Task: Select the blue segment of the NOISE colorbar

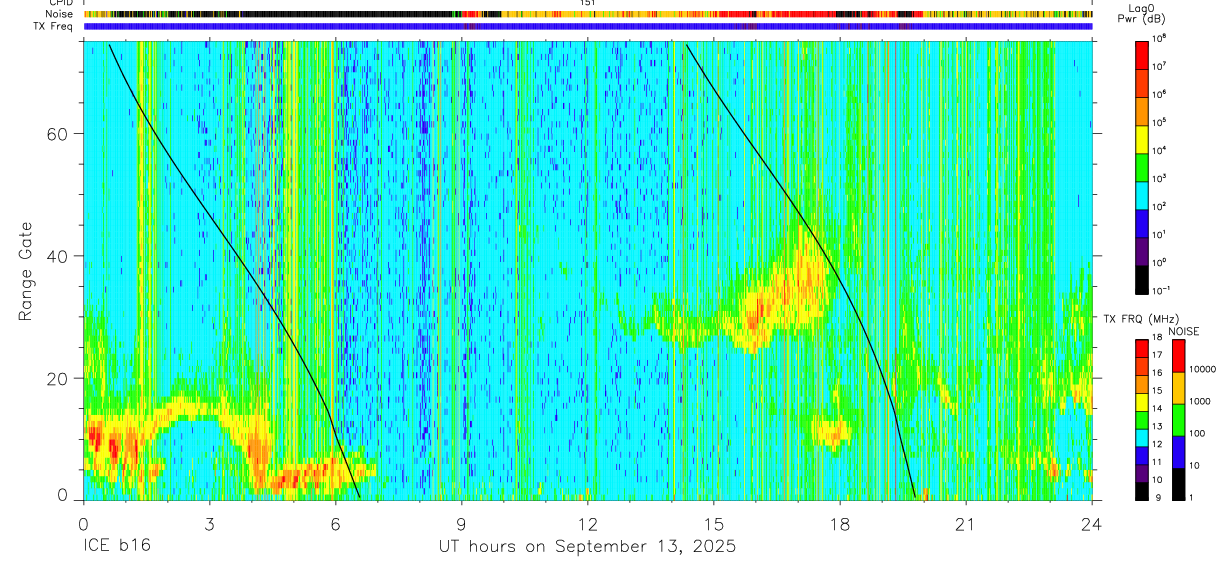Action: 1178,452
